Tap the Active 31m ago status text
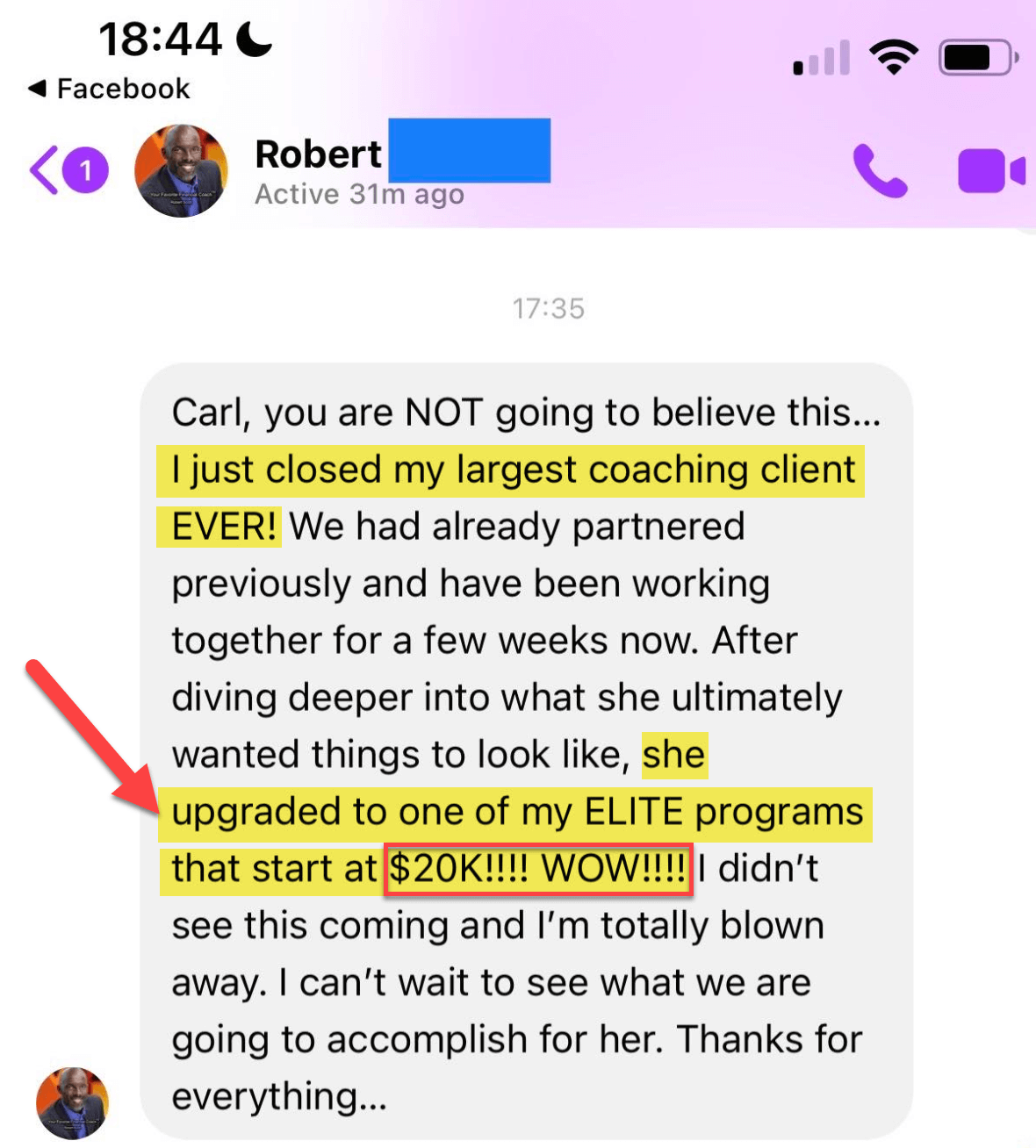 pos(359,194)
